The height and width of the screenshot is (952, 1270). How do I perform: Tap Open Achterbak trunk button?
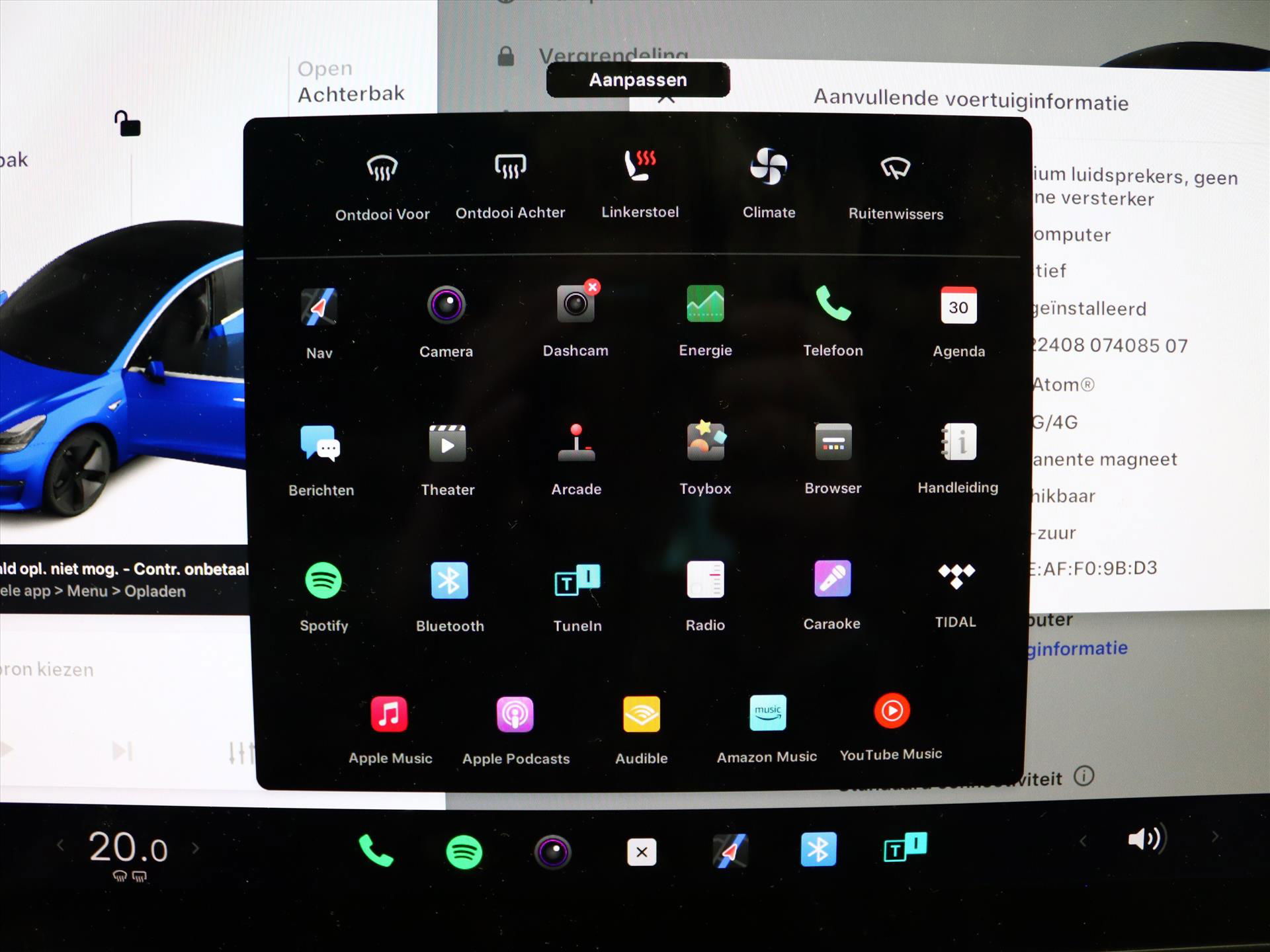pyautogui.click(x=351, y=81)
